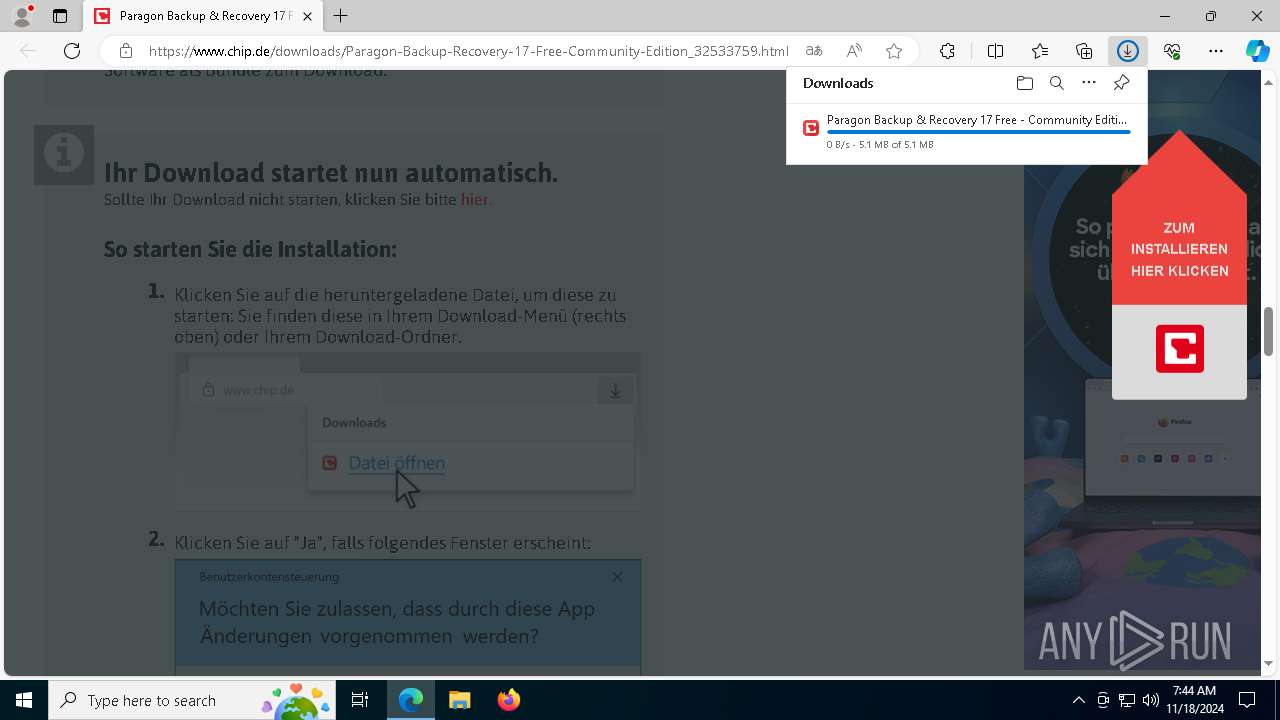1280x720 pixels.
Task: Click the browser back arrow
Action: [x=28, y=51]
